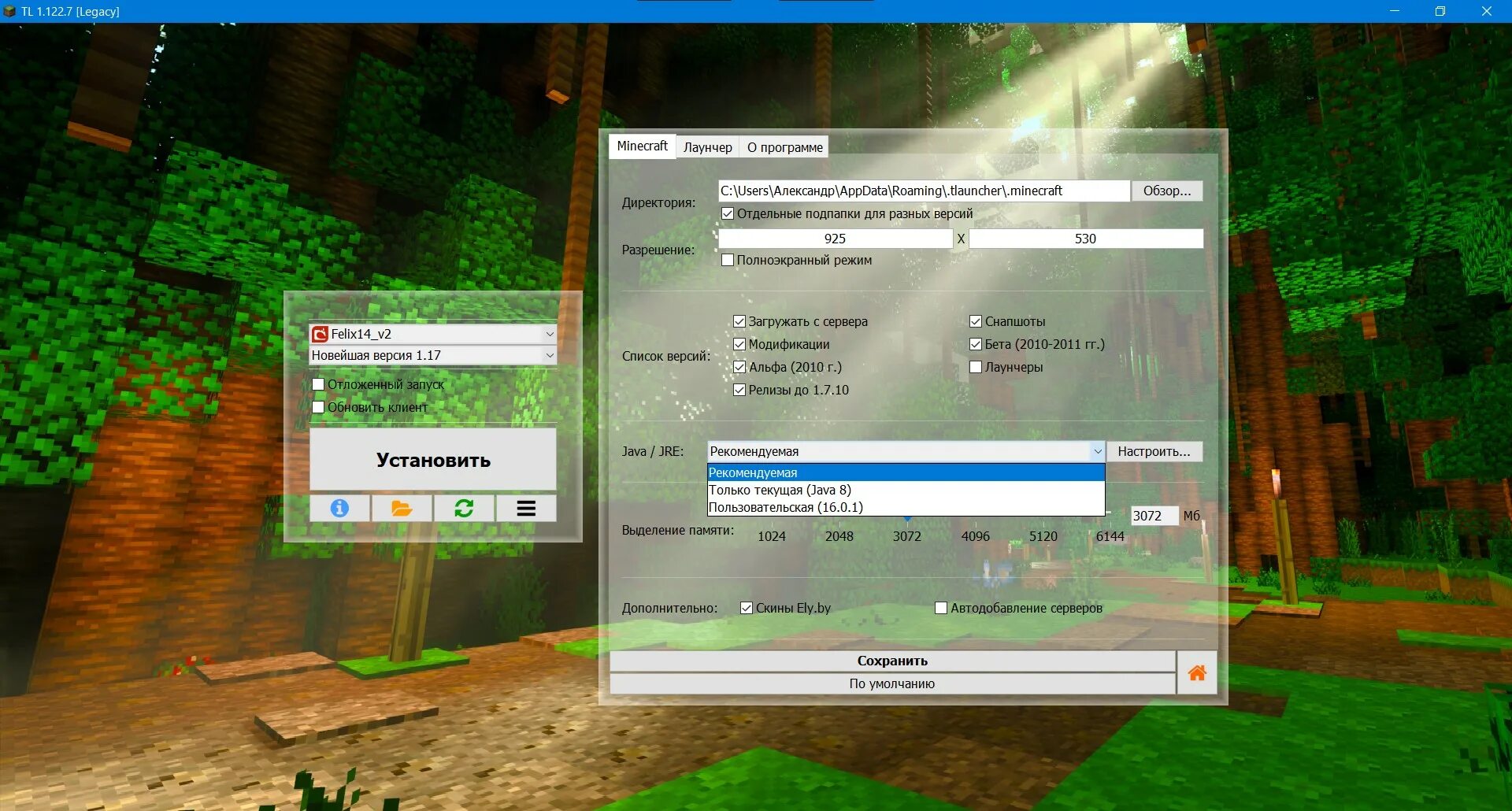Screen dimensions: 1512x811
Task: Click the memory value field 3072
Action: [x=1154, y=516]
